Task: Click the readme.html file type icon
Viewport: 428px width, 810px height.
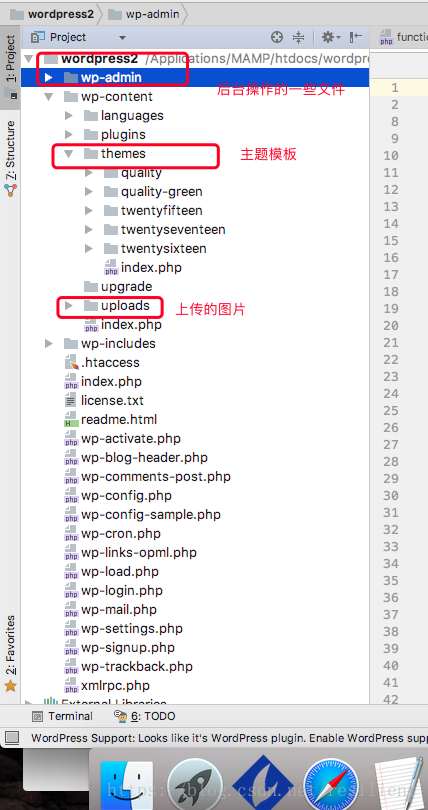Action: pos(71,420)
